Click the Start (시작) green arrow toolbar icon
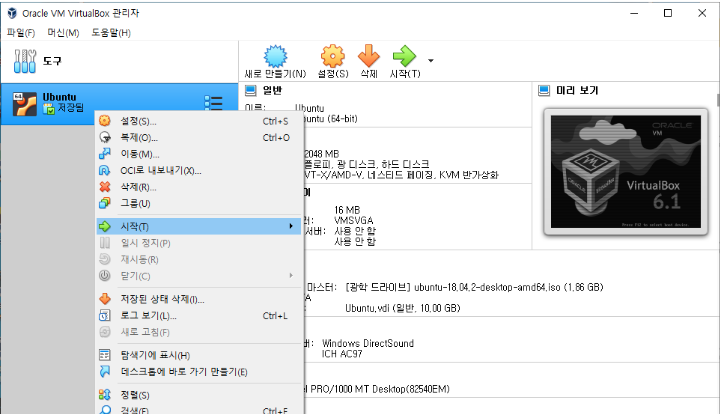The height and width of the screenshot is (414, 720). (x=404, y=56)
